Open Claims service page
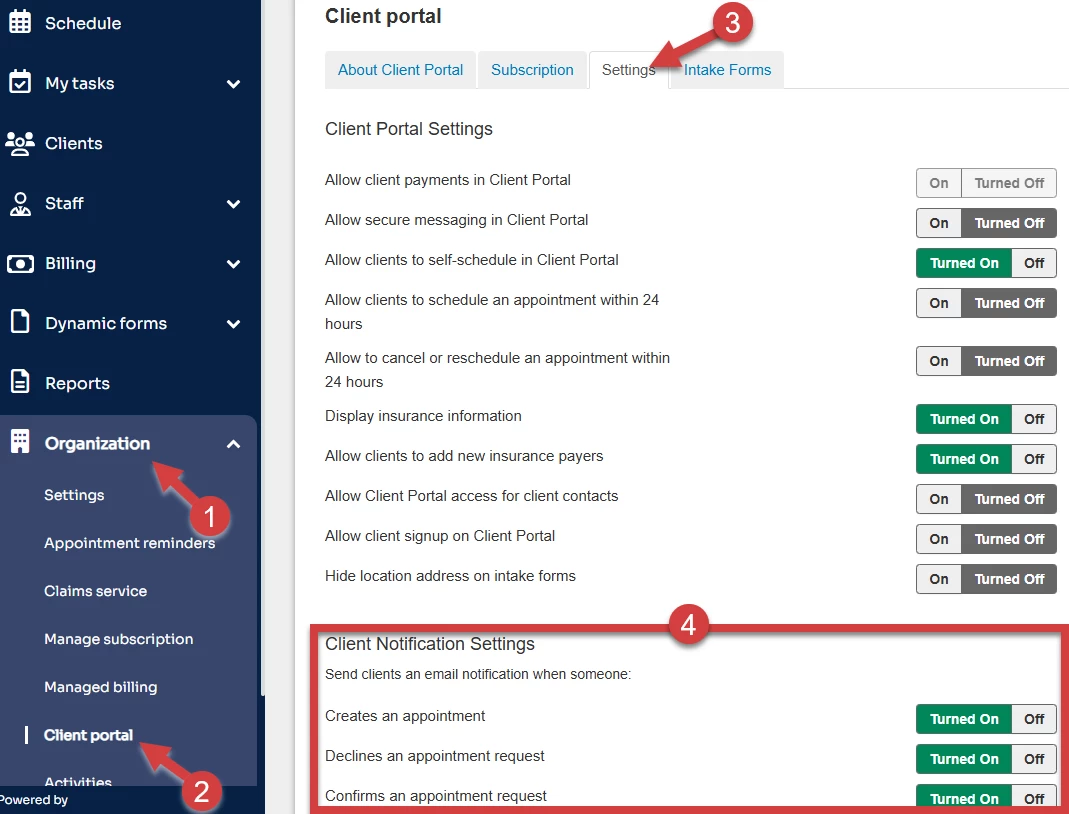Screen dimensions: 1069x814 [x=95, y=591]
